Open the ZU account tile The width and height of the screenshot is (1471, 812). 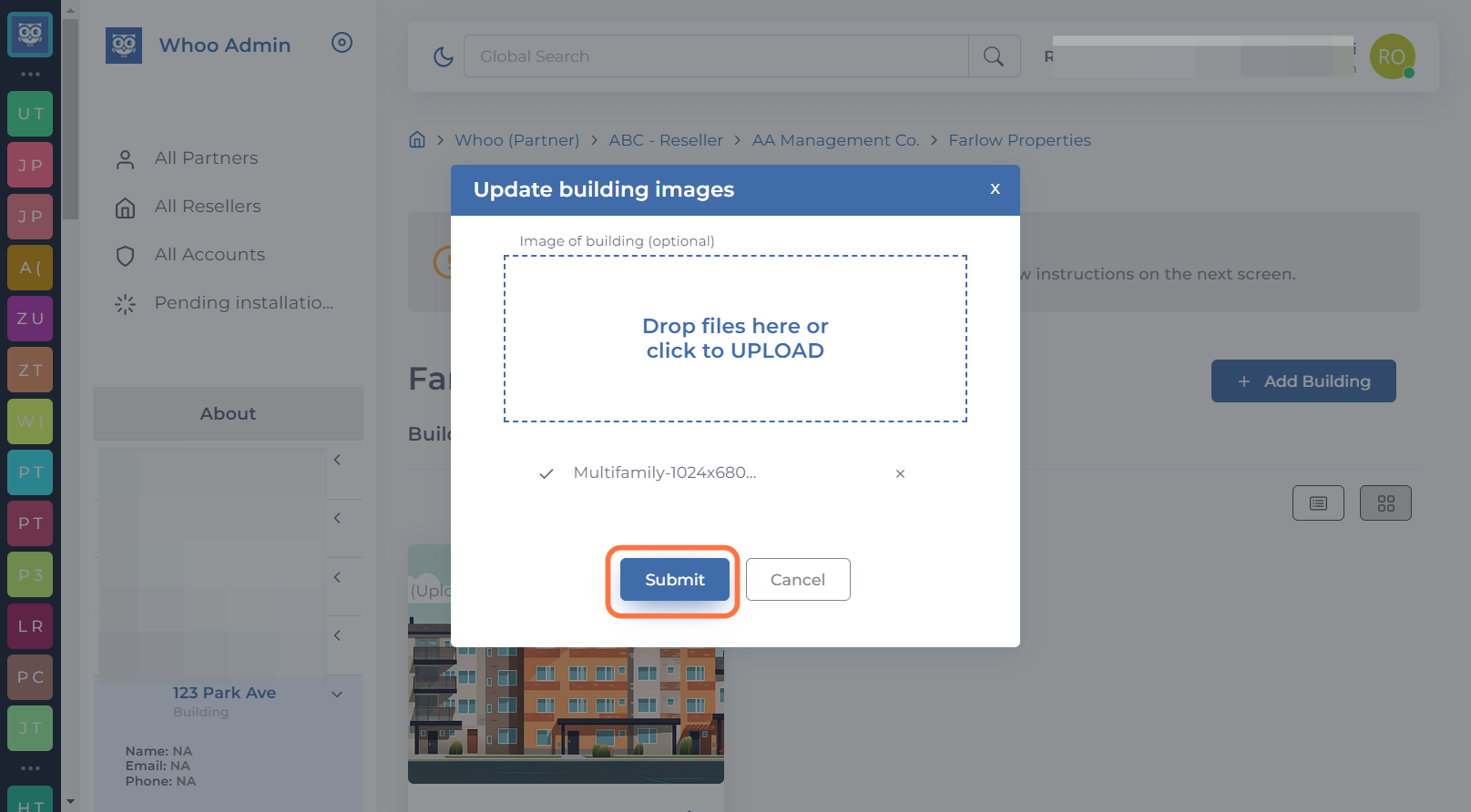(x=30, y=319)
